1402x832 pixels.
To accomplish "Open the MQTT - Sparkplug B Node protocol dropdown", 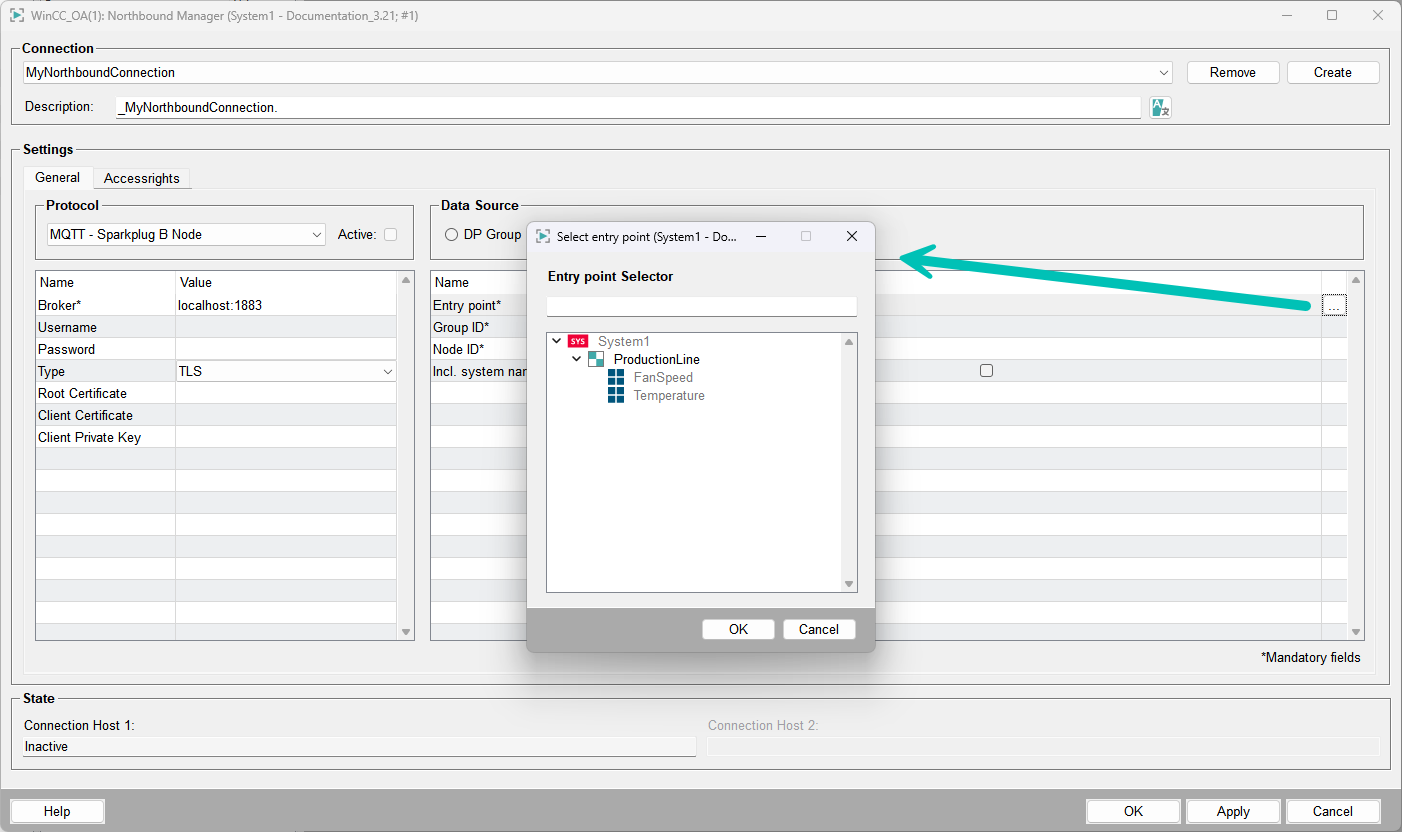I will click(x=317, y=235).
